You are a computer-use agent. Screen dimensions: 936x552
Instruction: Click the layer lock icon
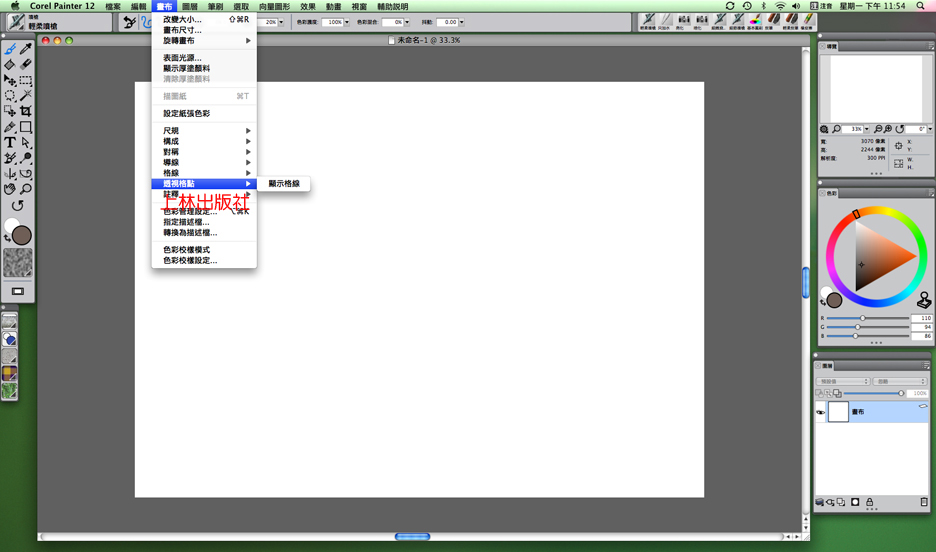[869, 502]
